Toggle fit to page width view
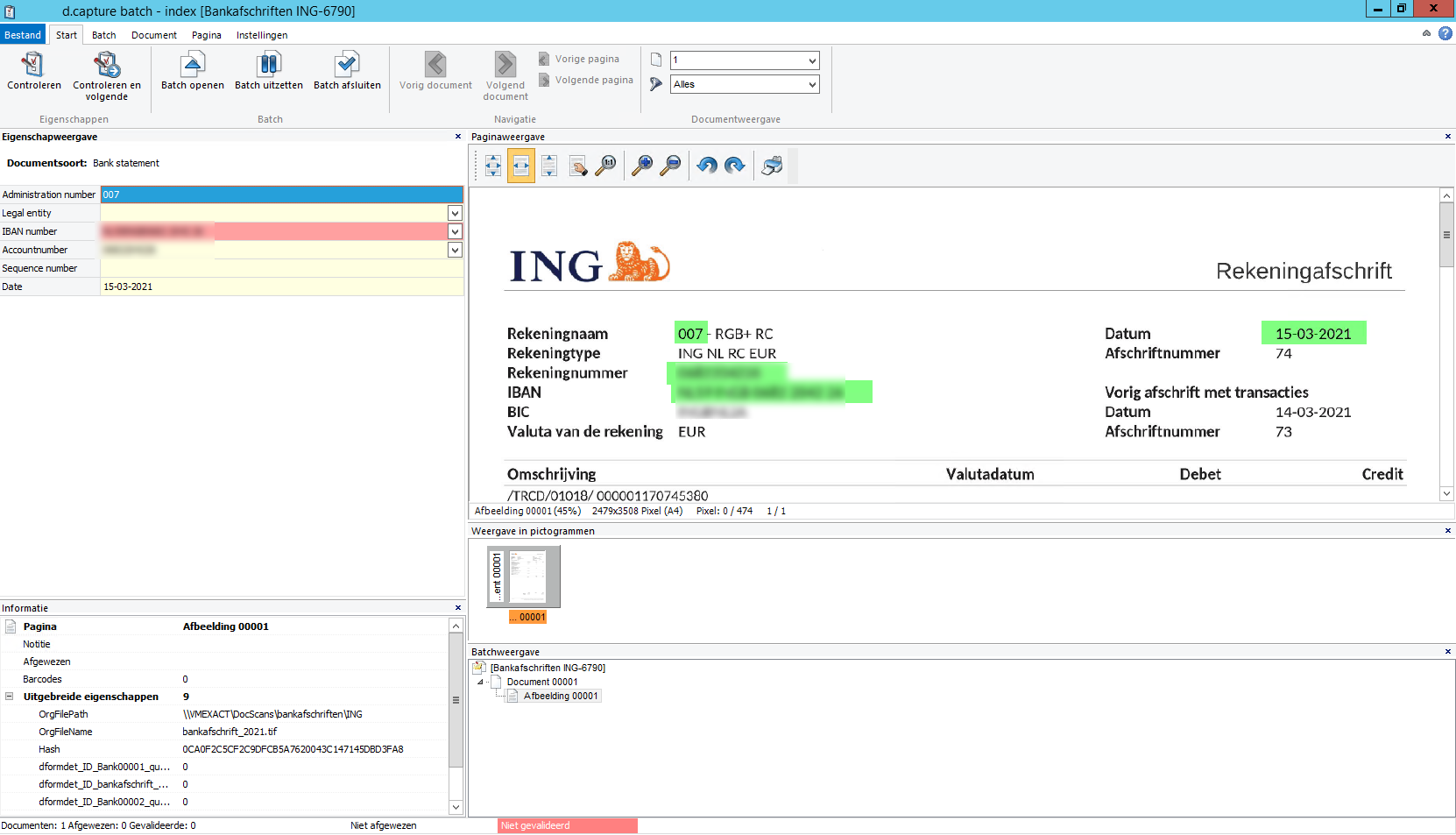 pyautogui.click(x=521, y=166)
